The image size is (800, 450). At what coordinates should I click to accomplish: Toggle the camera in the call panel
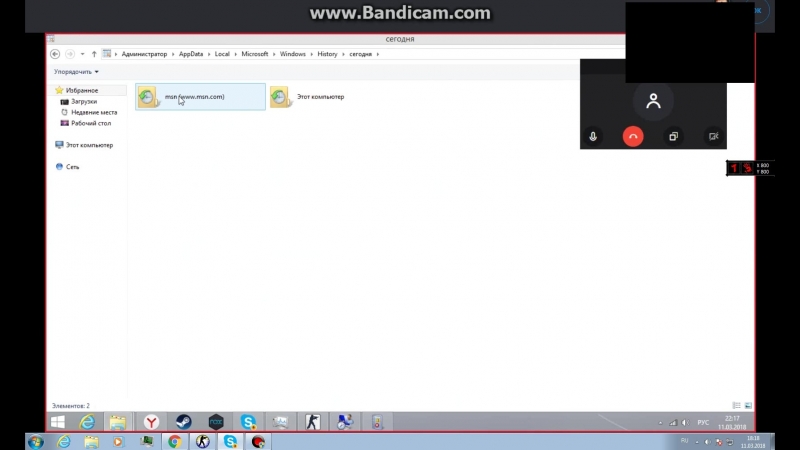tap(713, 136)
